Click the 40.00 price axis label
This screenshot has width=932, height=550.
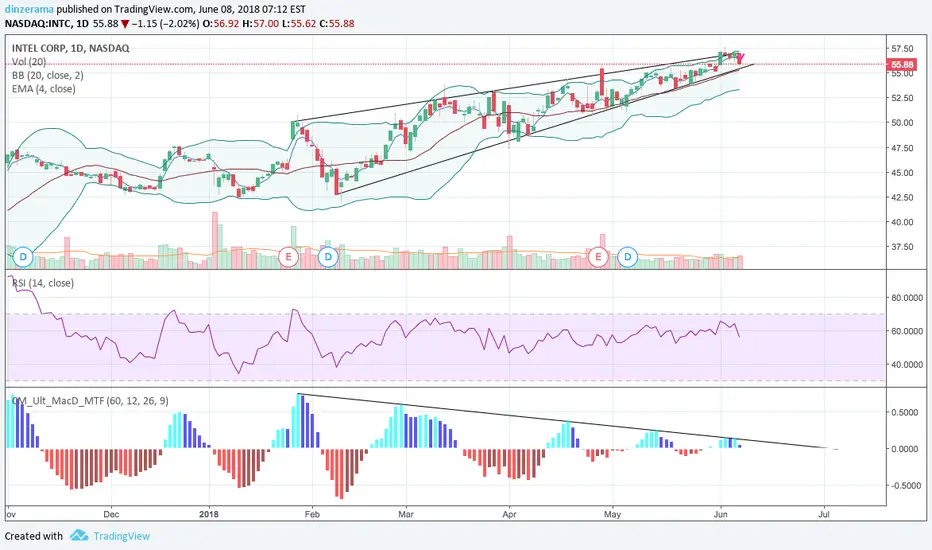point(902,222)
